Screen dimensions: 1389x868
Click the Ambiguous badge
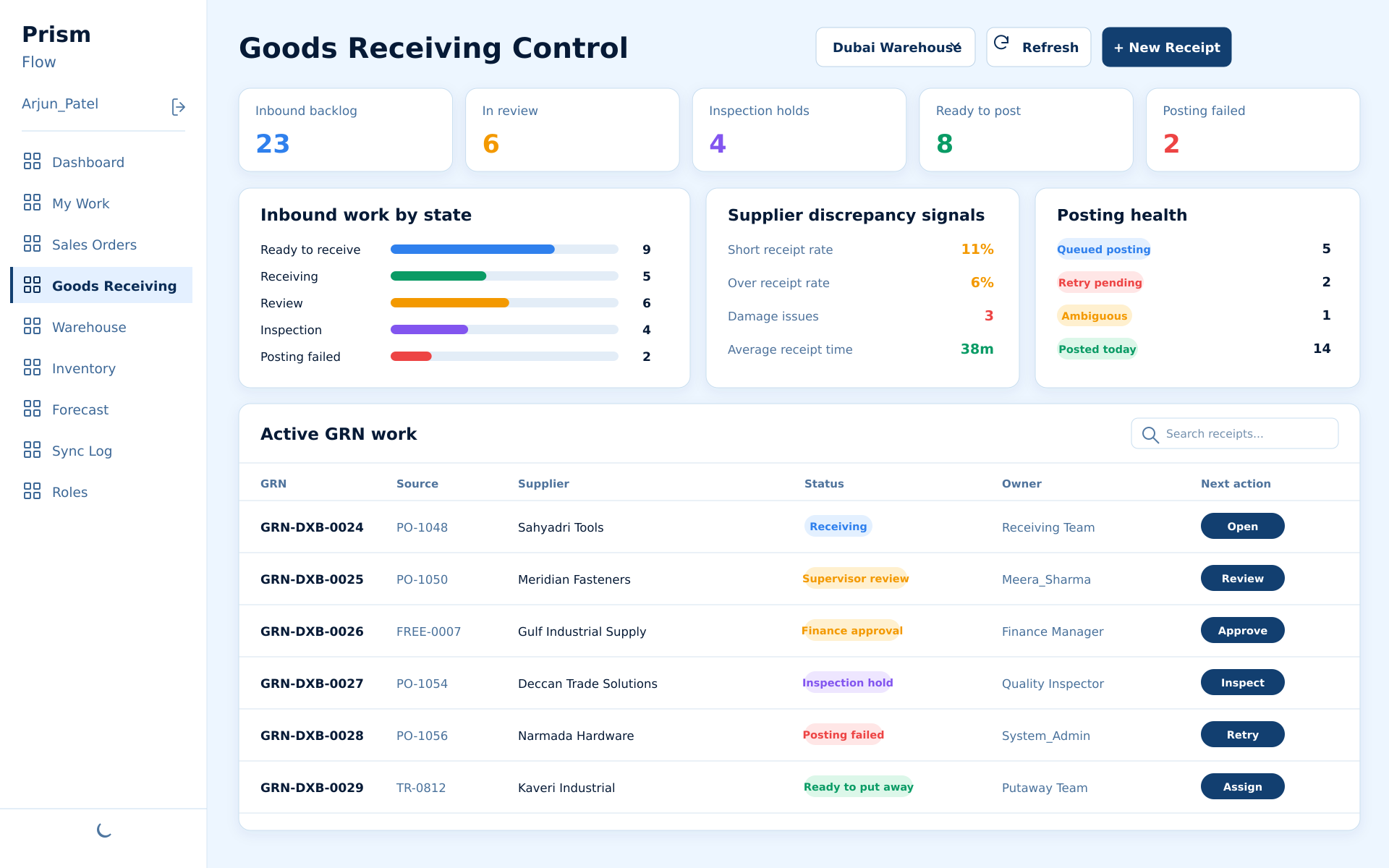point(1094,315)
